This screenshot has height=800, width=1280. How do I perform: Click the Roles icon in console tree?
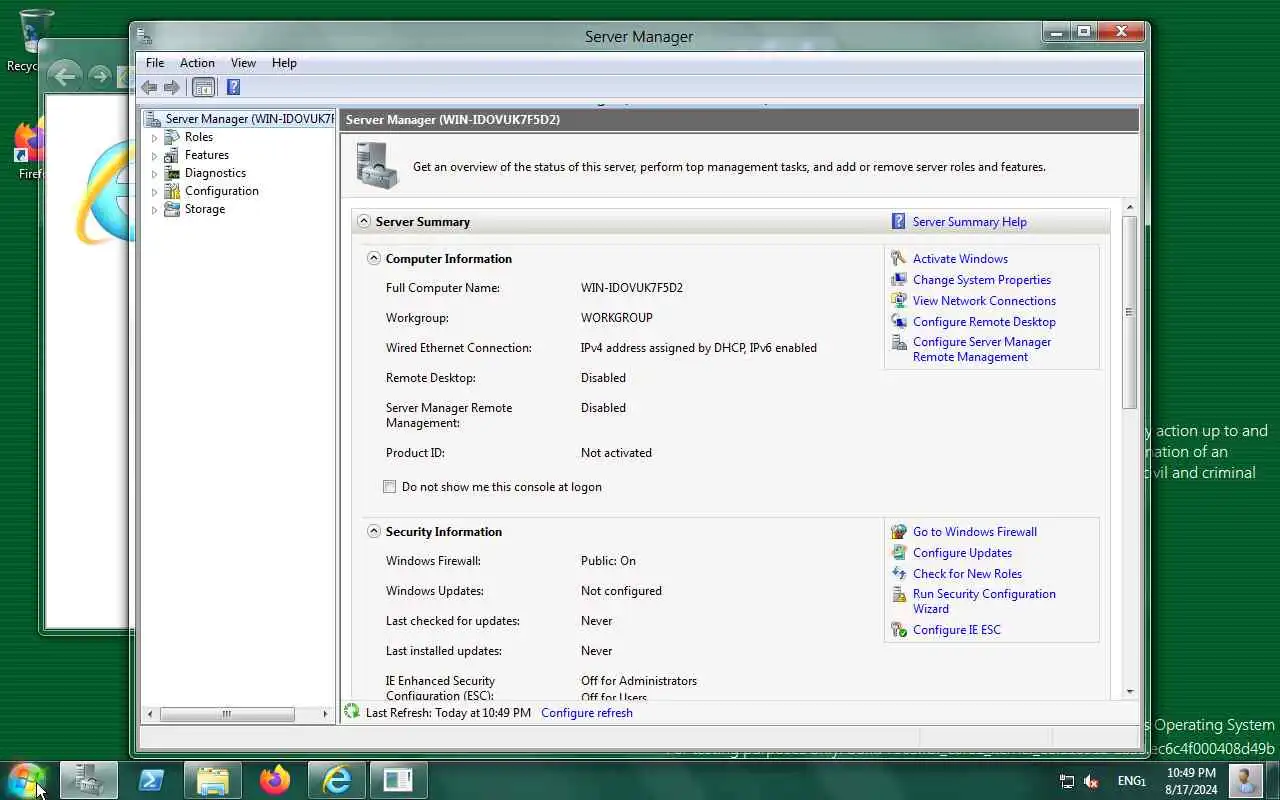click(173, 137)
